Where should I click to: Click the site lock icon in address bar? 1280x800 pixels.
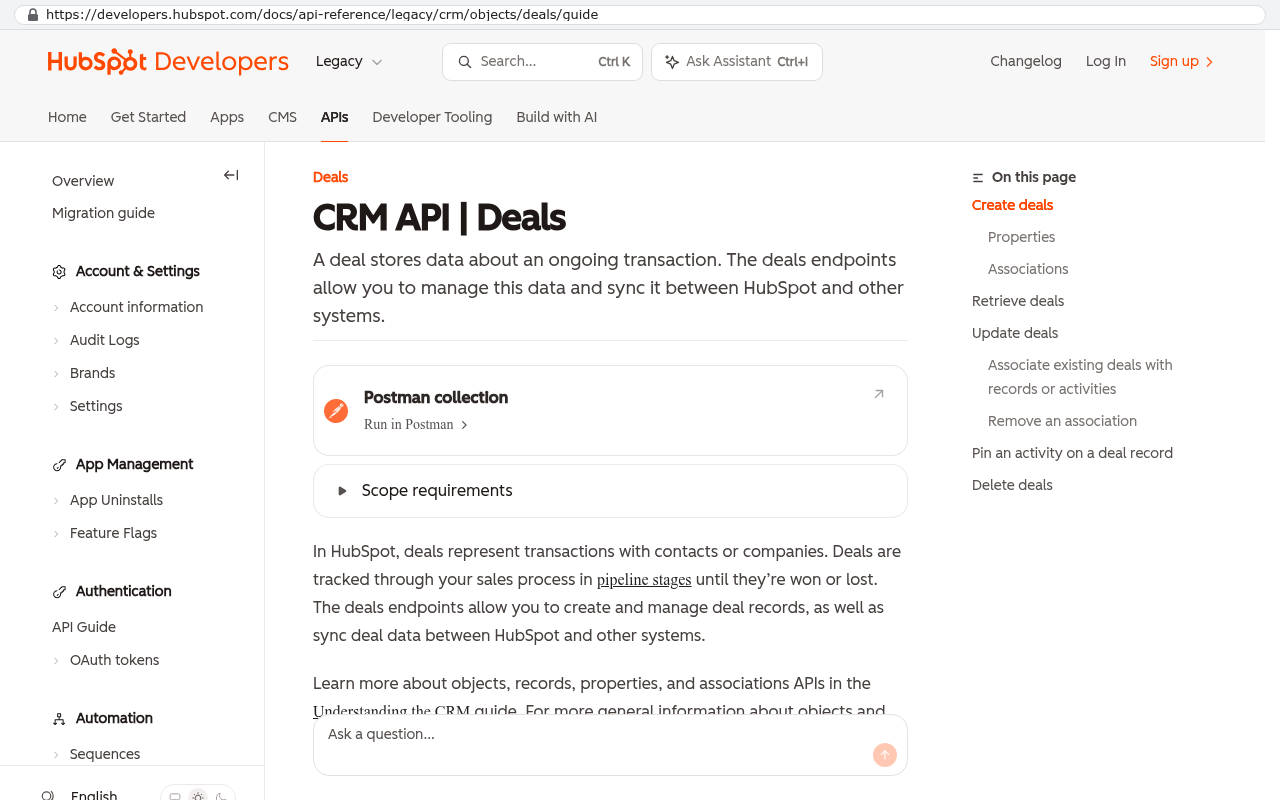[33, 15]
